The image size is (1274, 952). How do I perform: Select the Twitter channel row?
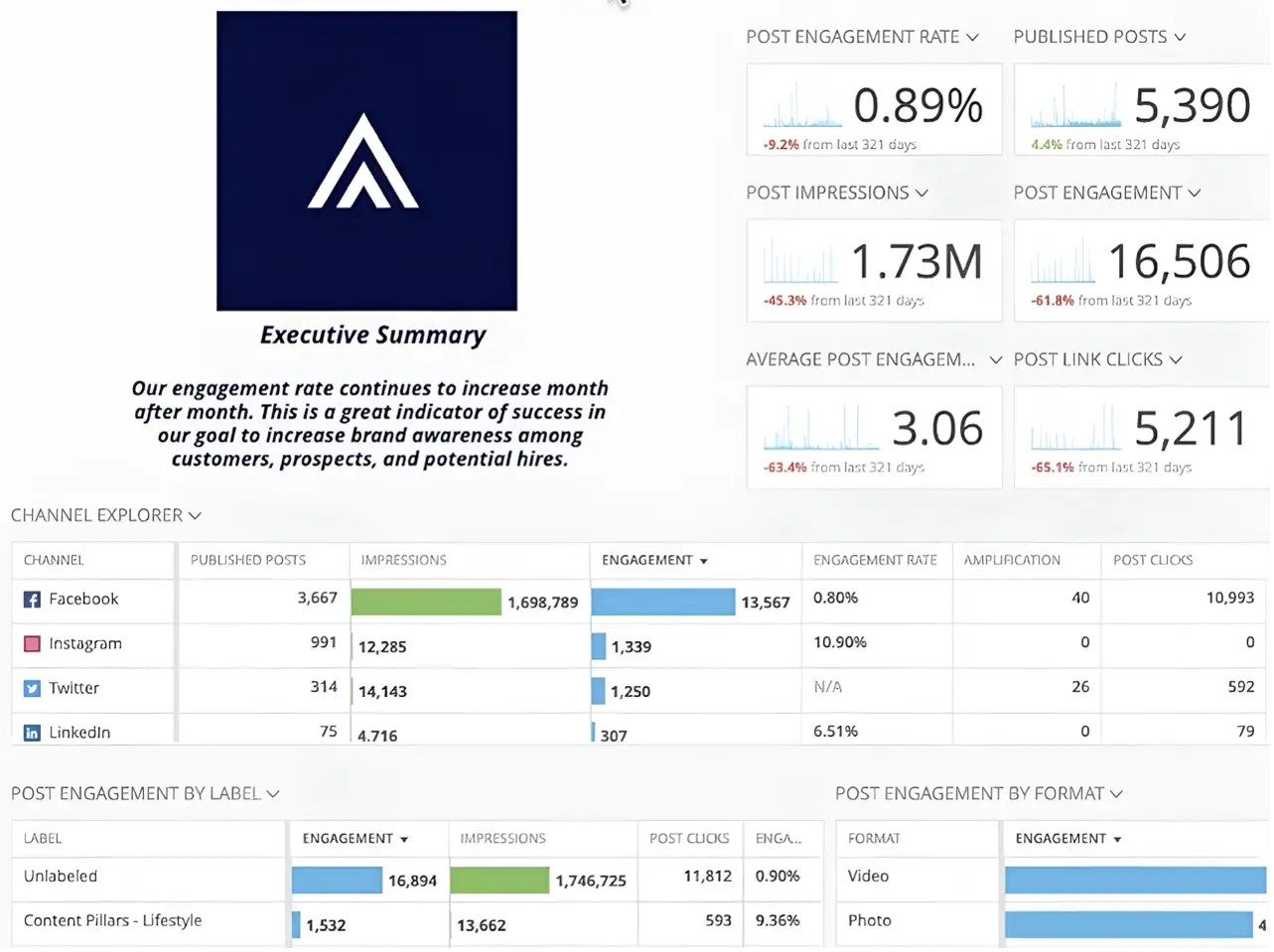(x=639, y=691)
